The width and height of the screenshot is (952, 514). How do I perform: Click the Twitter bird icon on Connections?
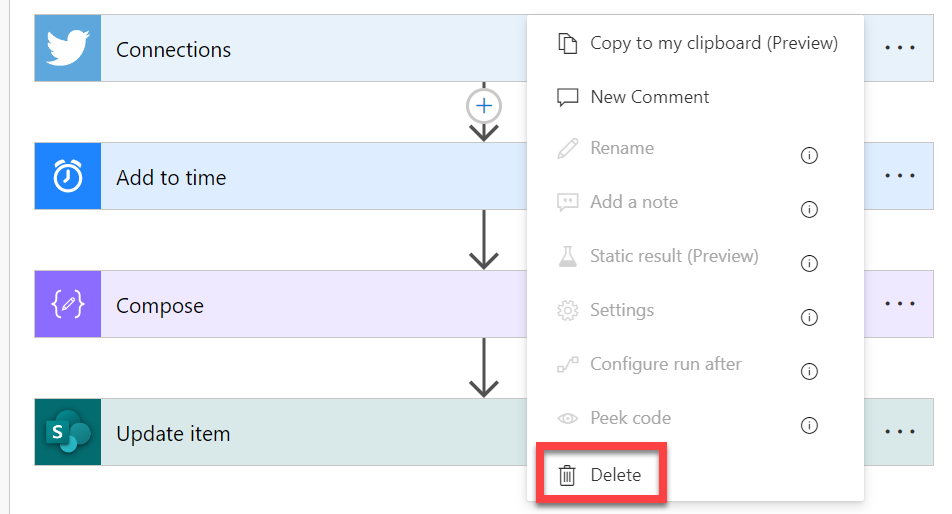tap(68, 49)
